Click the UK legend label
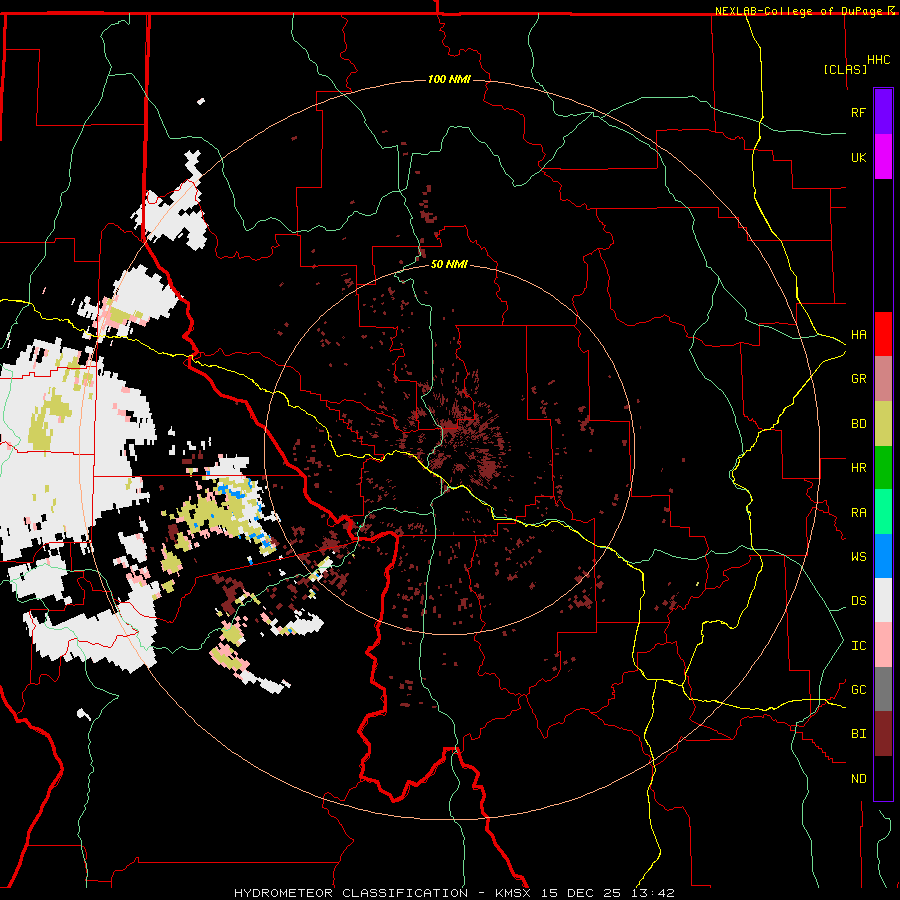 pos(858,157)
